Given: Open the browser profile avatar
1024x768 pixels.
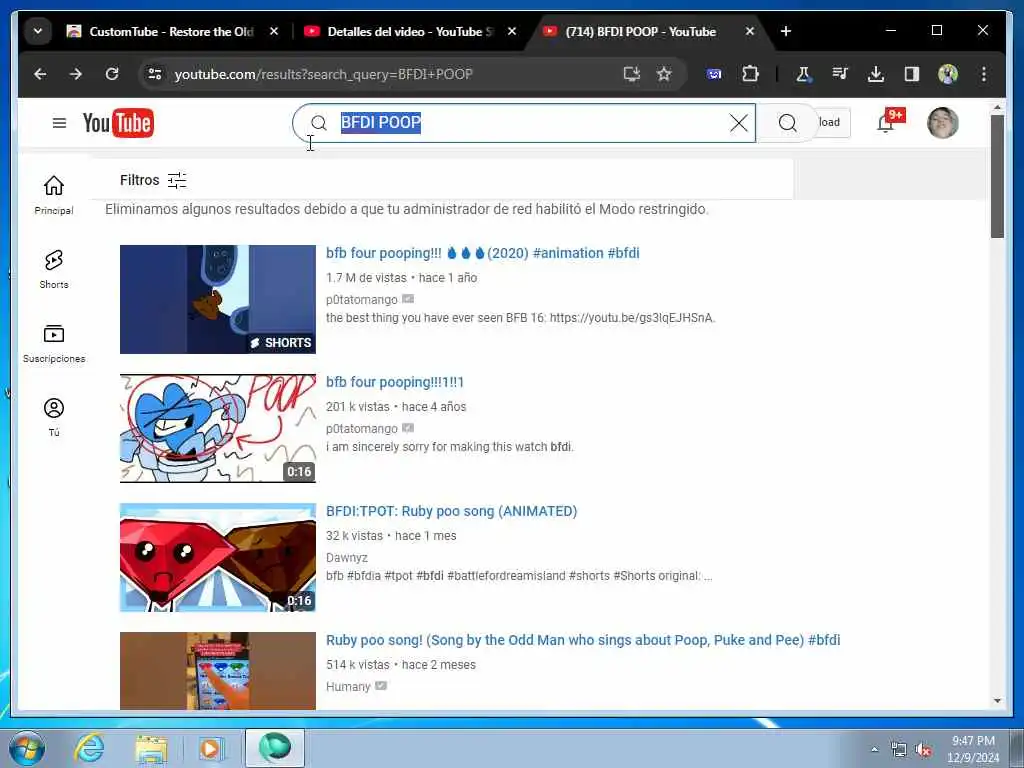Looking at the screenshot, I should coord(948,74).
